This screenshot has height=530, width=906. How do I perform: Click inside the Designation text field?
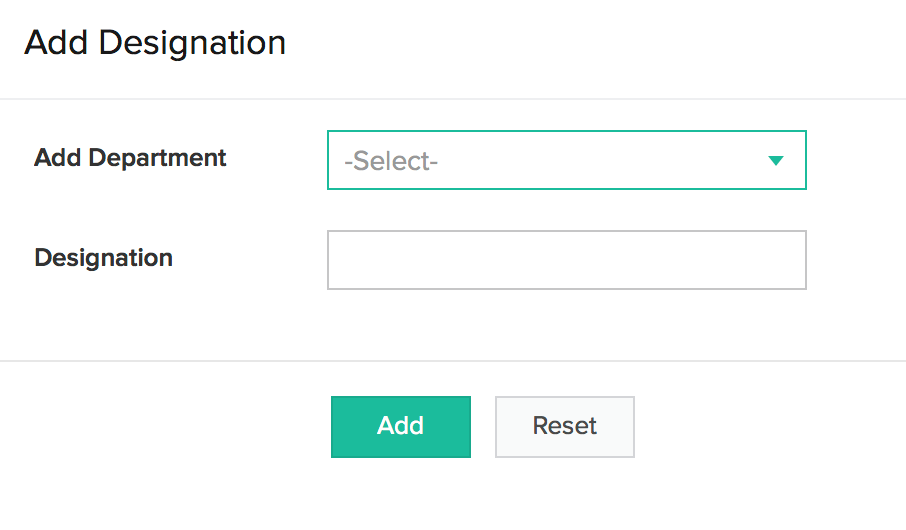[x=566, y=260]
